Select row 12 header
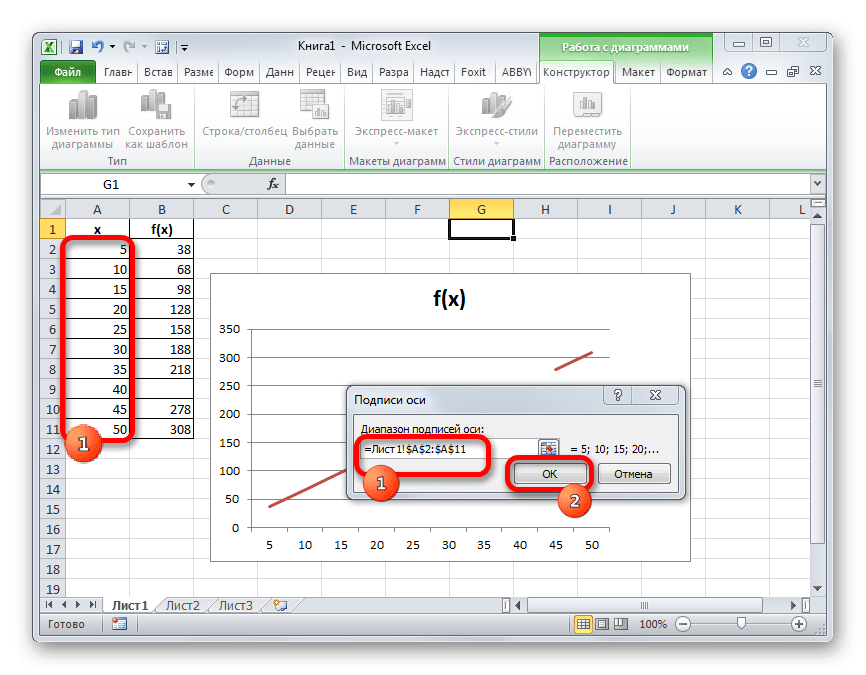866x675 pixels. [x=53, y=449]
